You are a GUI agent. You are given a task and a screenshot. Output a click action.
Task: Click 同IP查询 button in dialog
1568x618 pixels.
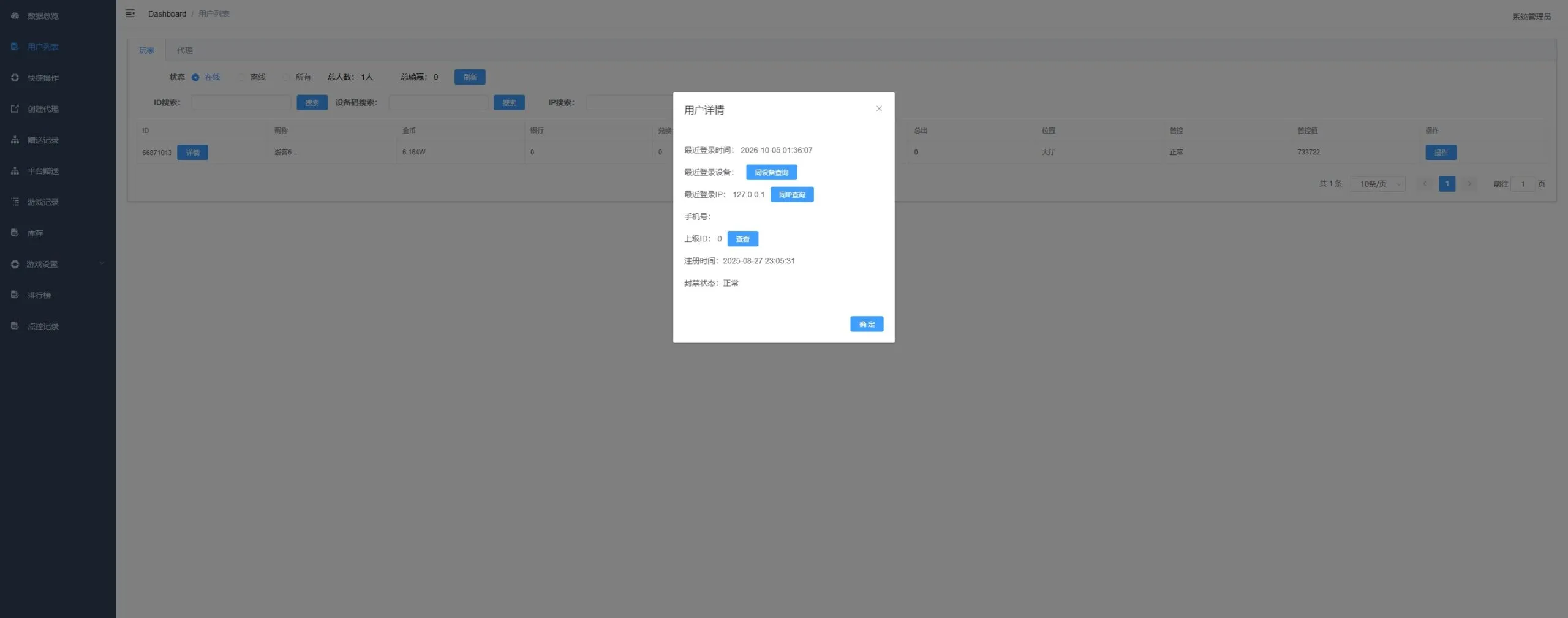tap(792, 195)
